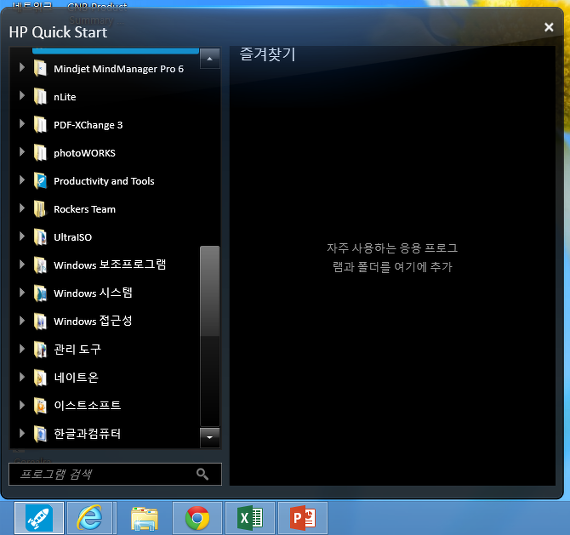Open File Explorer from the taskbar
This screenshot has height=535, width=570.
[x=144, y=518]
